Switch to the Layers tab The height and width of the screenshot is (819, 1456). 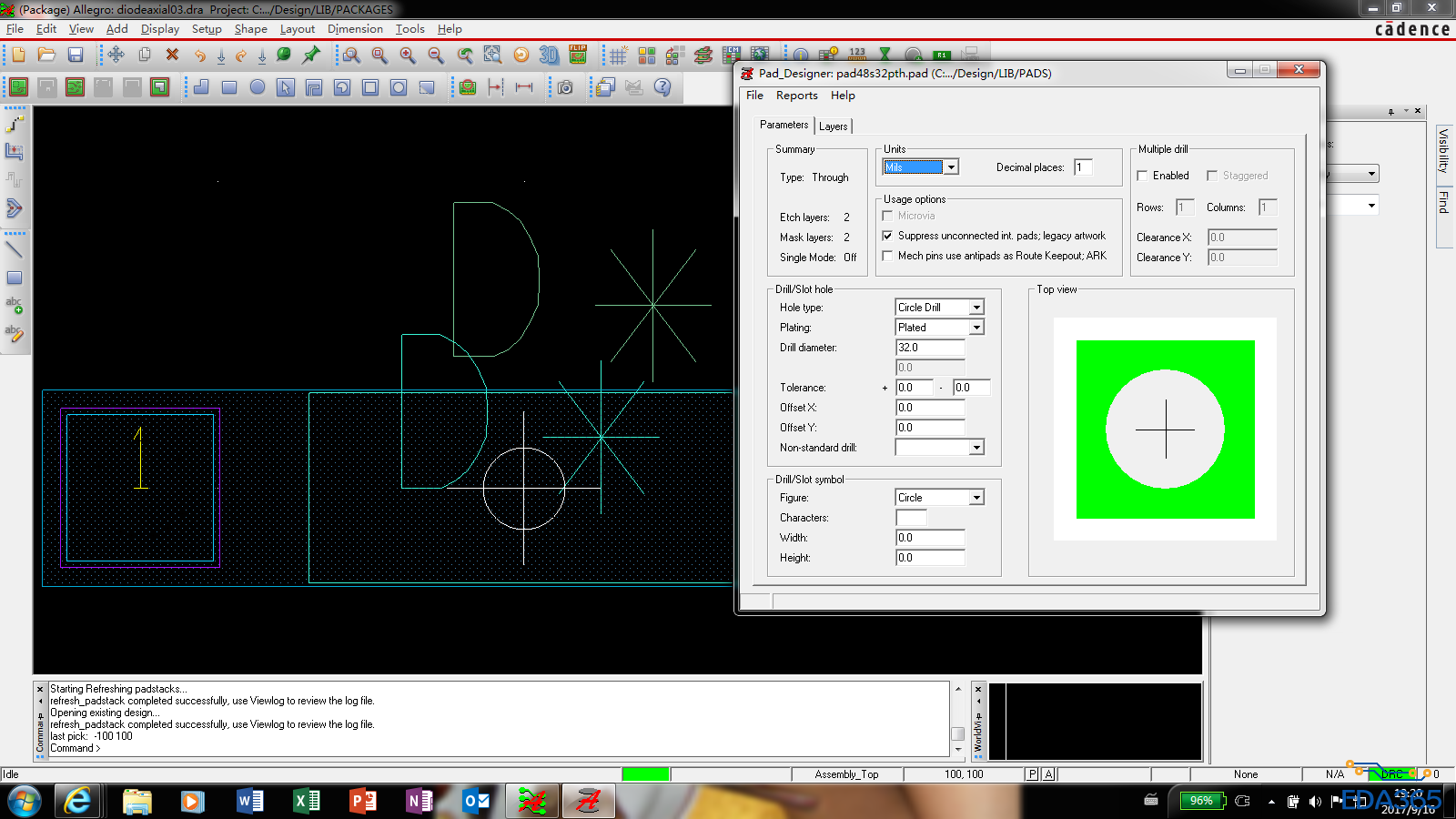[x=833, y=126]
